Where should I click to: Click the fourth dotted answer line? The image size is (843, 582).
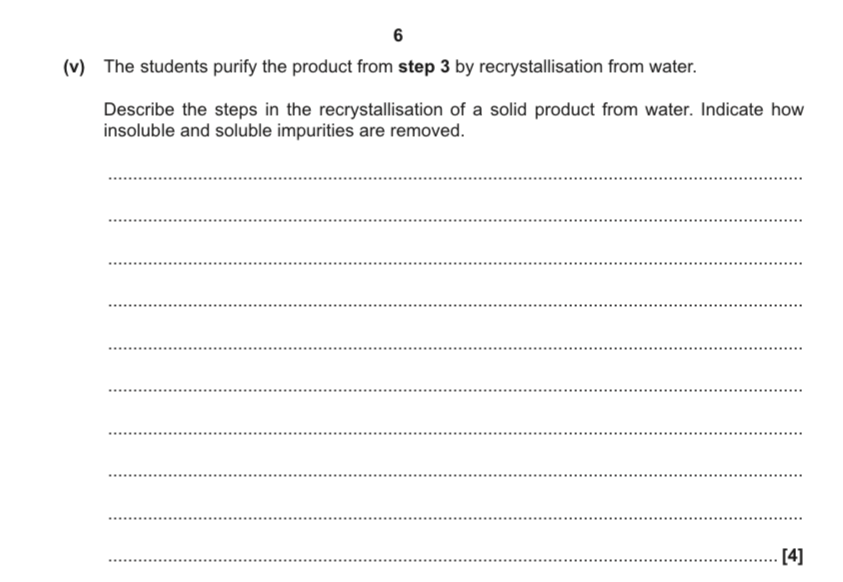tap(453, 305)
